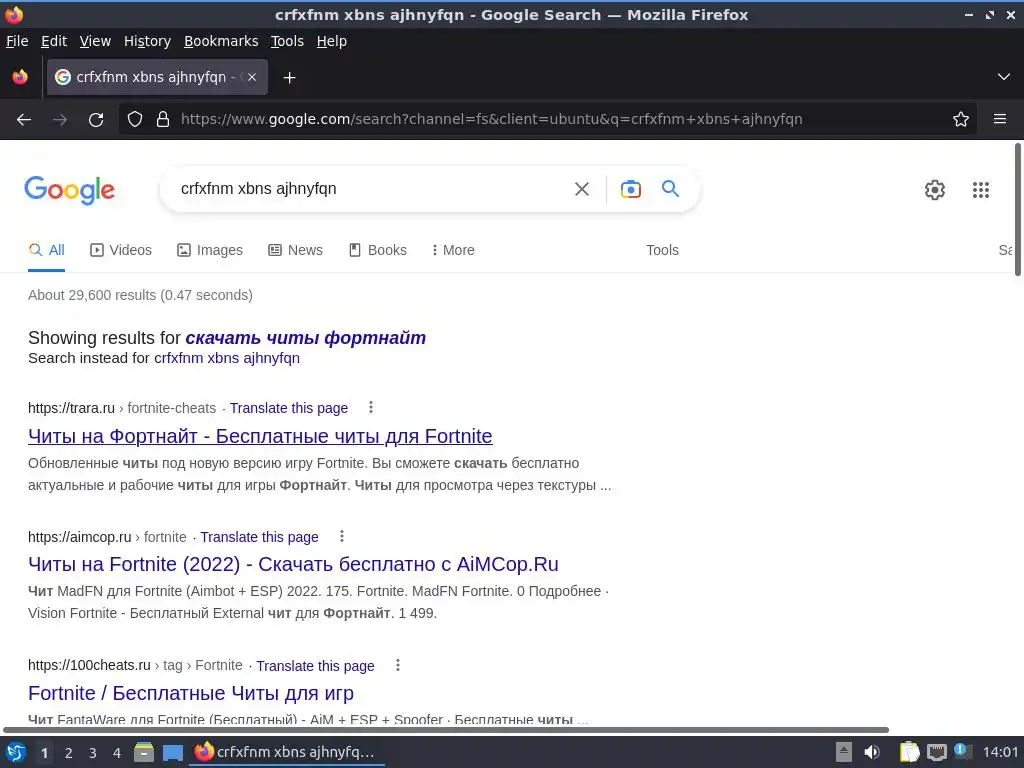Click the horizontal page scrollbar
Viewport: 1024px width, 768px height.
446,729
